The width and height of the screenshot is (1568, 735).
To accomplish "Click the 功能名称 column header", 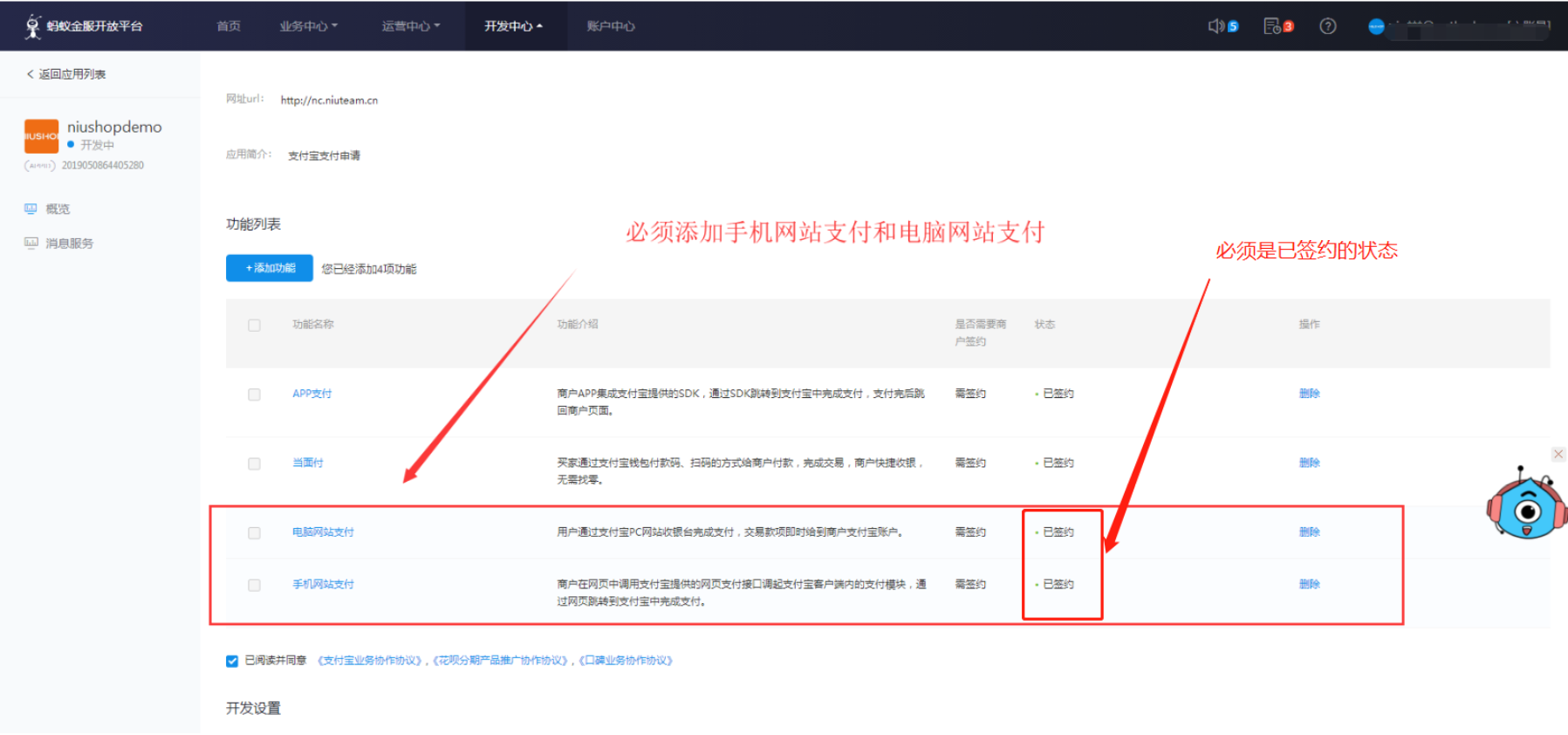I will [x=312, y=324].
